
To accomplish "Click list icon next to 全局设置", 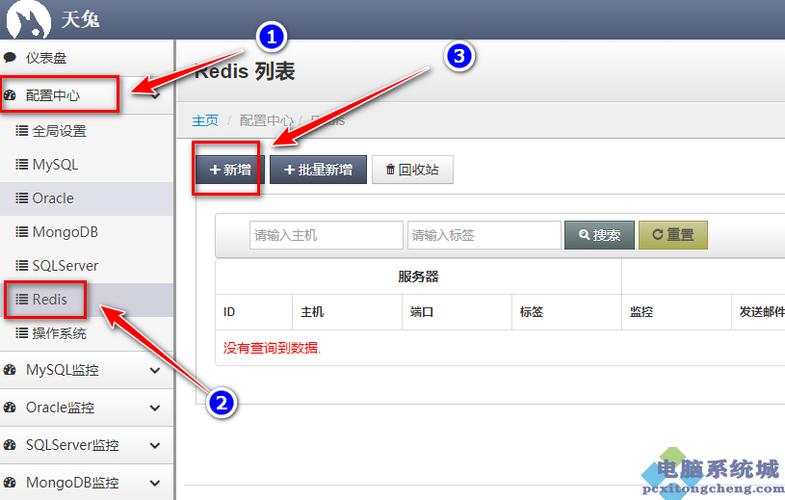I will 22,131.
